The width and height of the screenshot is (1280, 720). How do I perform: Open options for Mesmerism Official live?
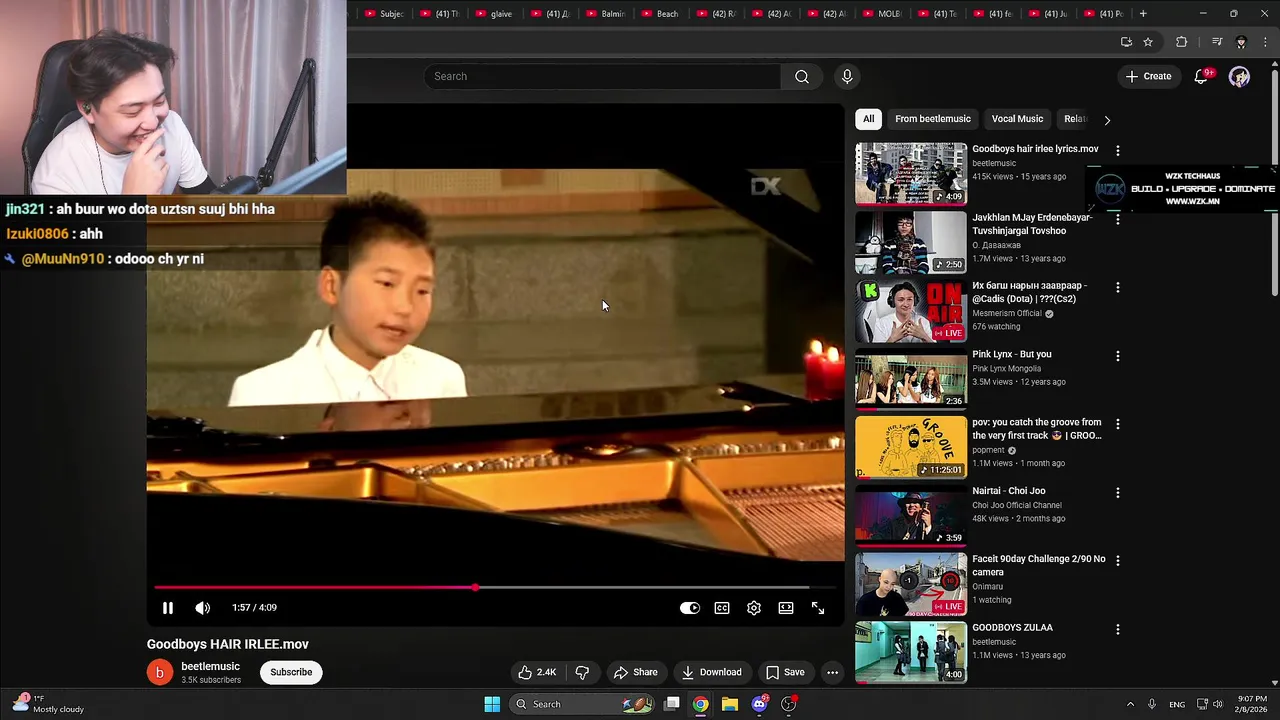click(1117, 287)
